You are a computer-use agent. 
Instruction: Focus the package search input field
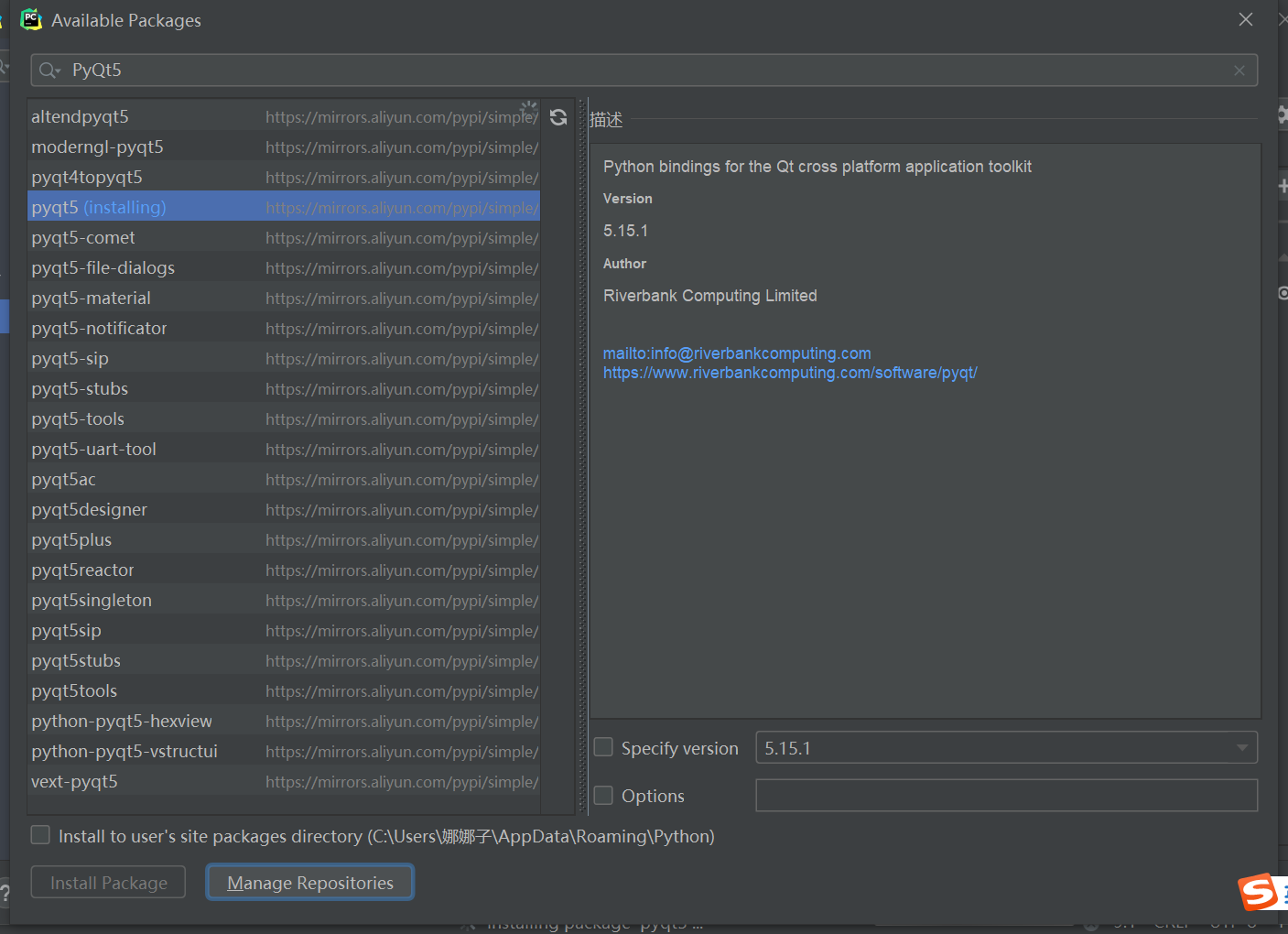(x=644, y=71)
